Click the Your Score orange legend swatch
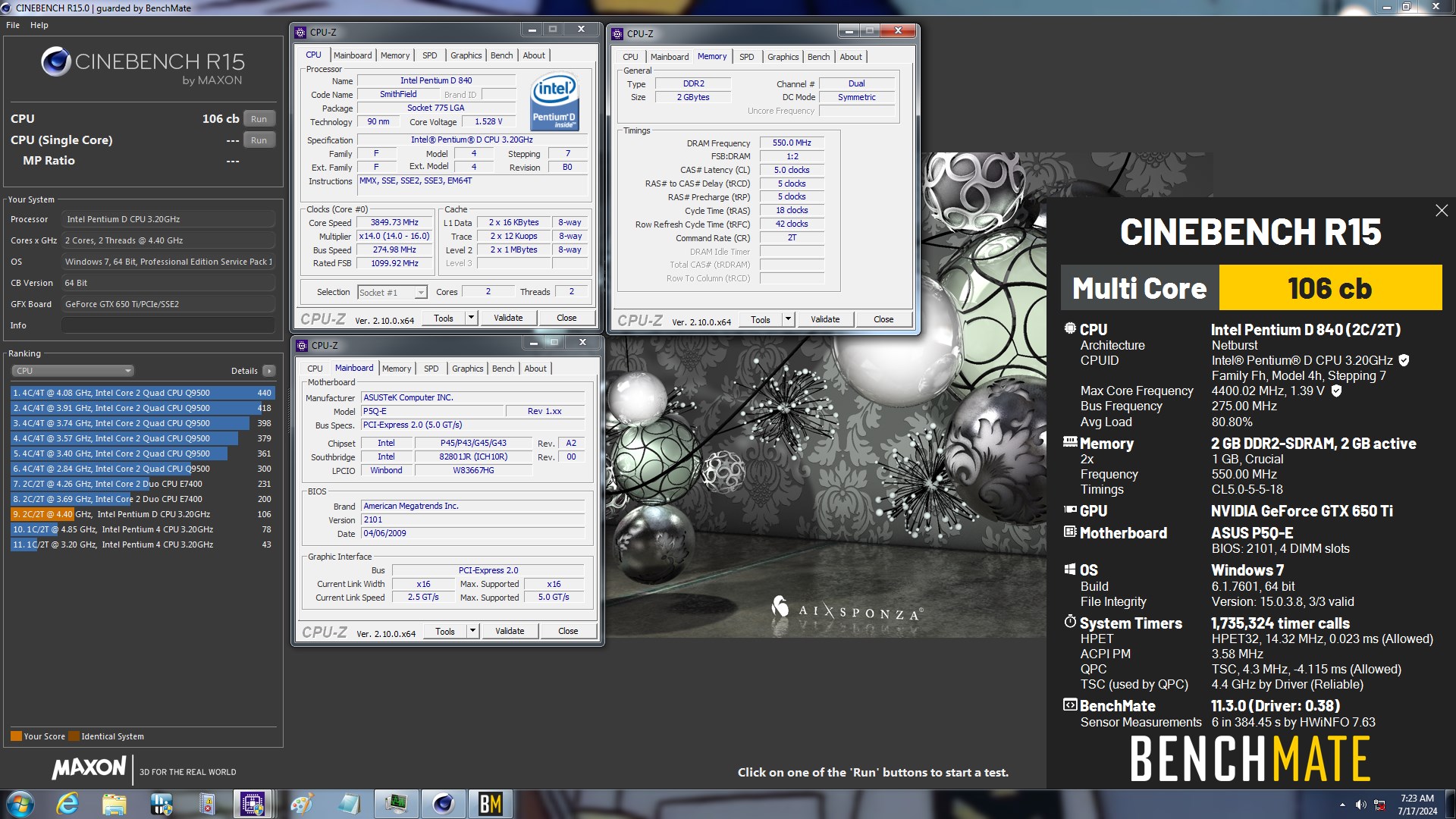Screen dimensions: 1456x819 [16, 736]
